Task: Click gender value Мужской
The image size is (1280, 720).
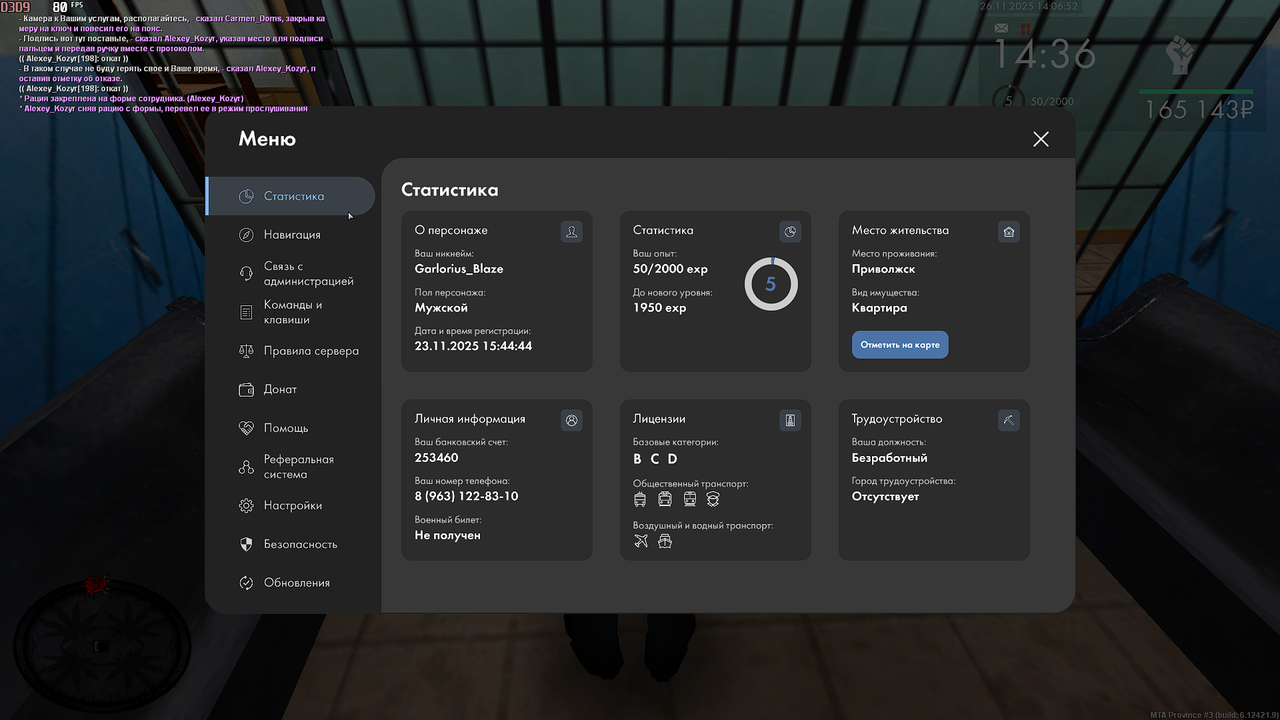Action: pyautogui.click(x=441, y=308)
